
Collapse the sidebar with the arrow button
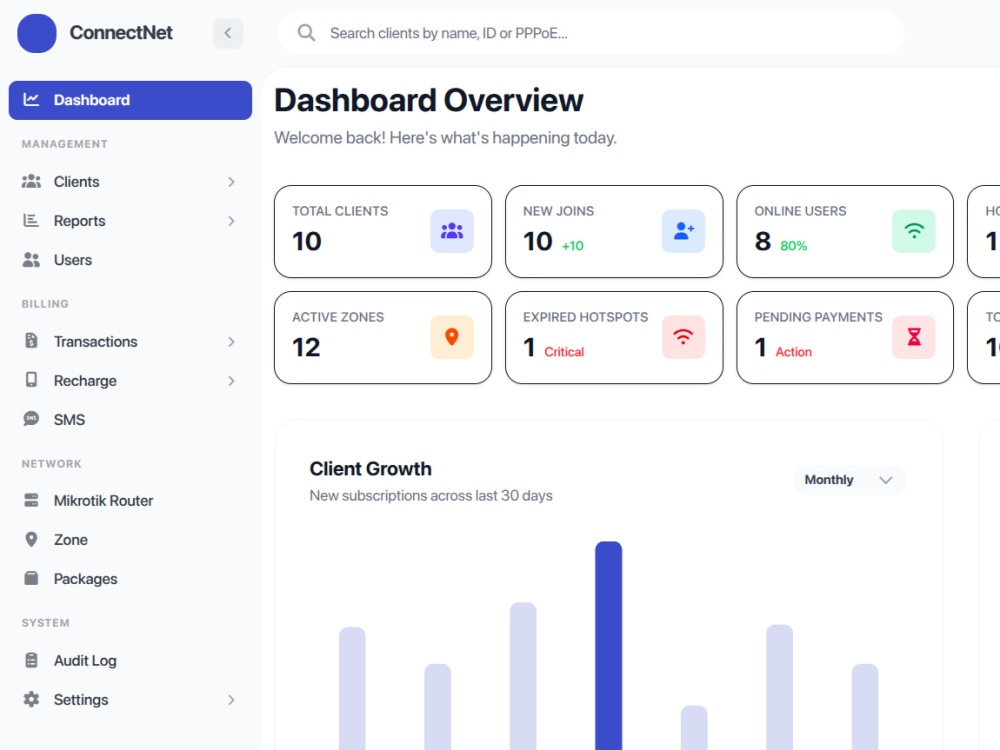click(x=228, y=33)
